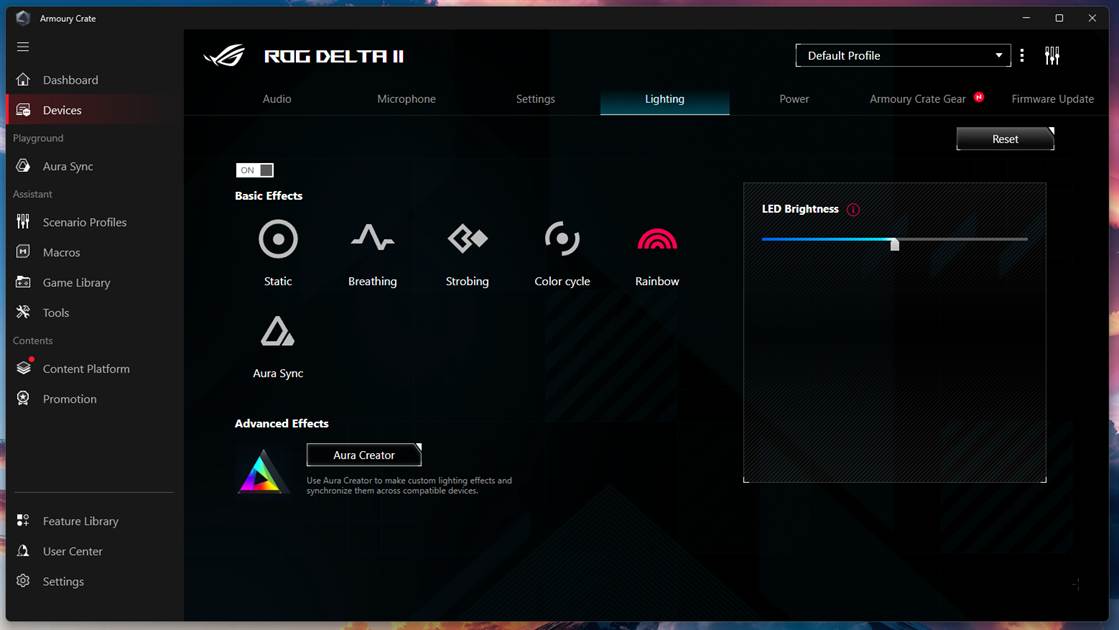
Task: Open the hamburger menu in sidebar
Action: point(23,46)
